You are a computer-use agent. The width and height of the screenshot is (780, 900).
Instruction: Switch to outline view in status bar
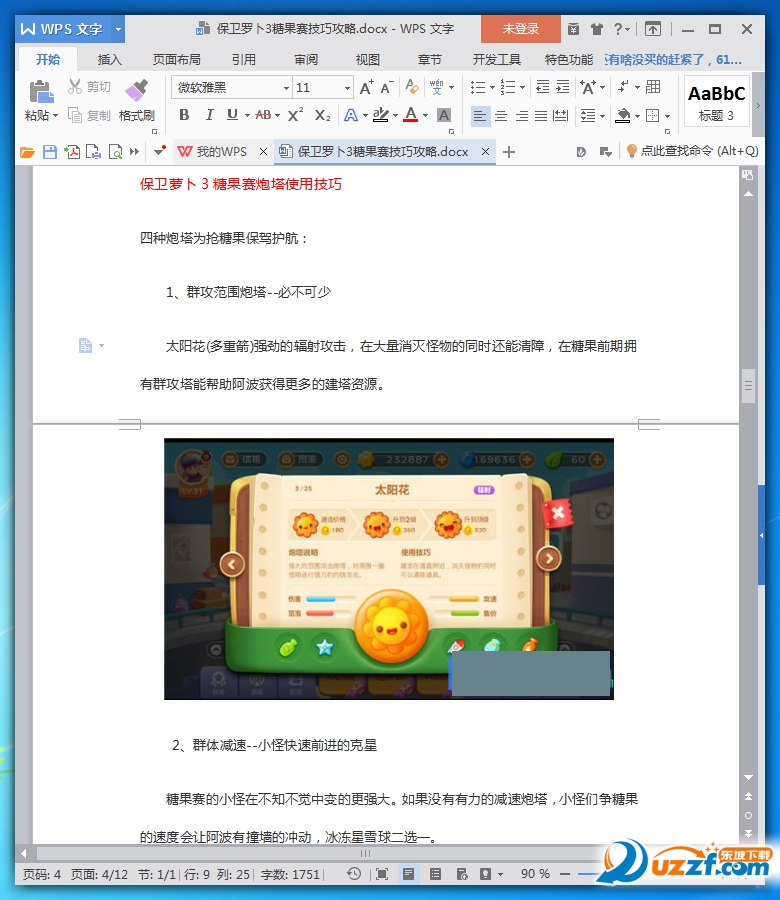tap(436, 874)
